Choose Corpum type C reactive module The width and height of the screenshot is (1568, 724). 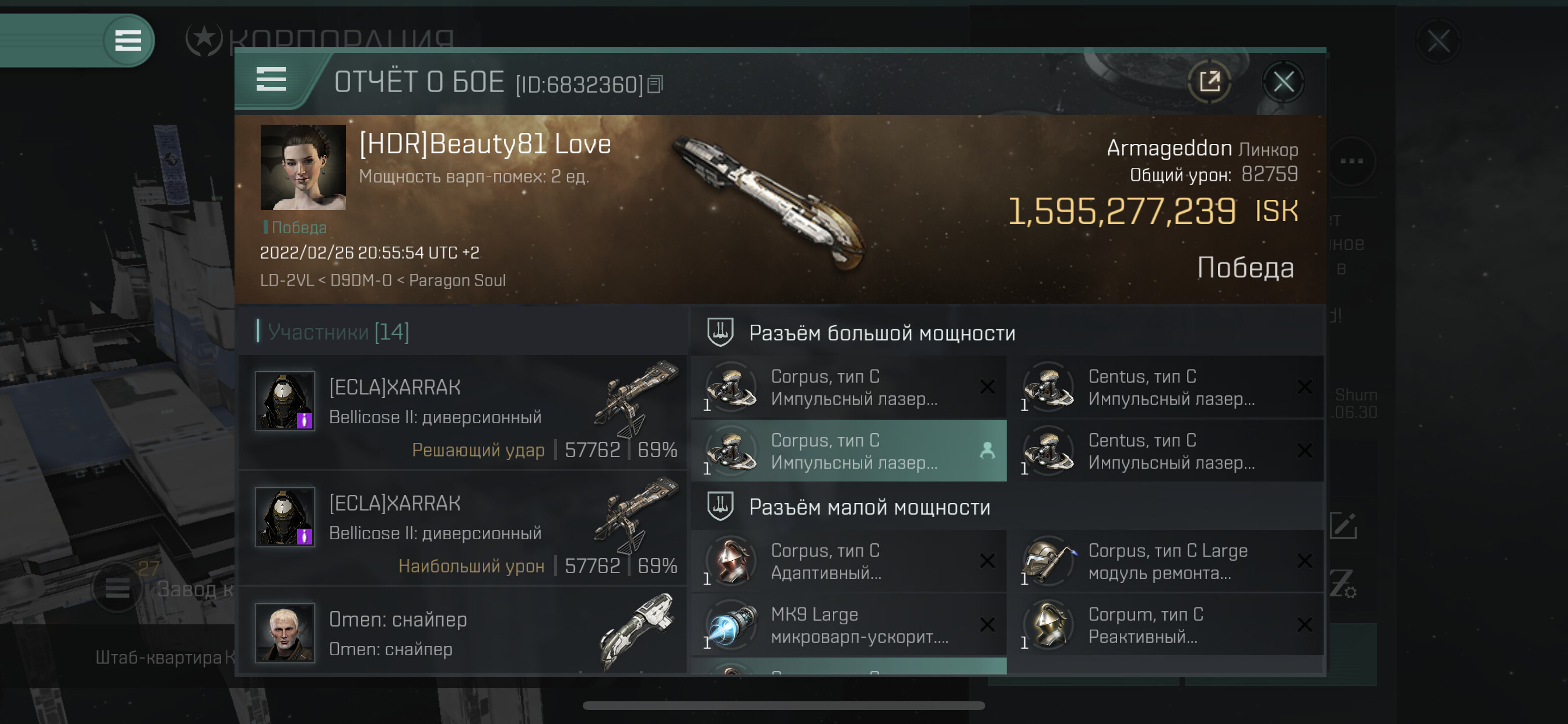tap(1165, 625)
